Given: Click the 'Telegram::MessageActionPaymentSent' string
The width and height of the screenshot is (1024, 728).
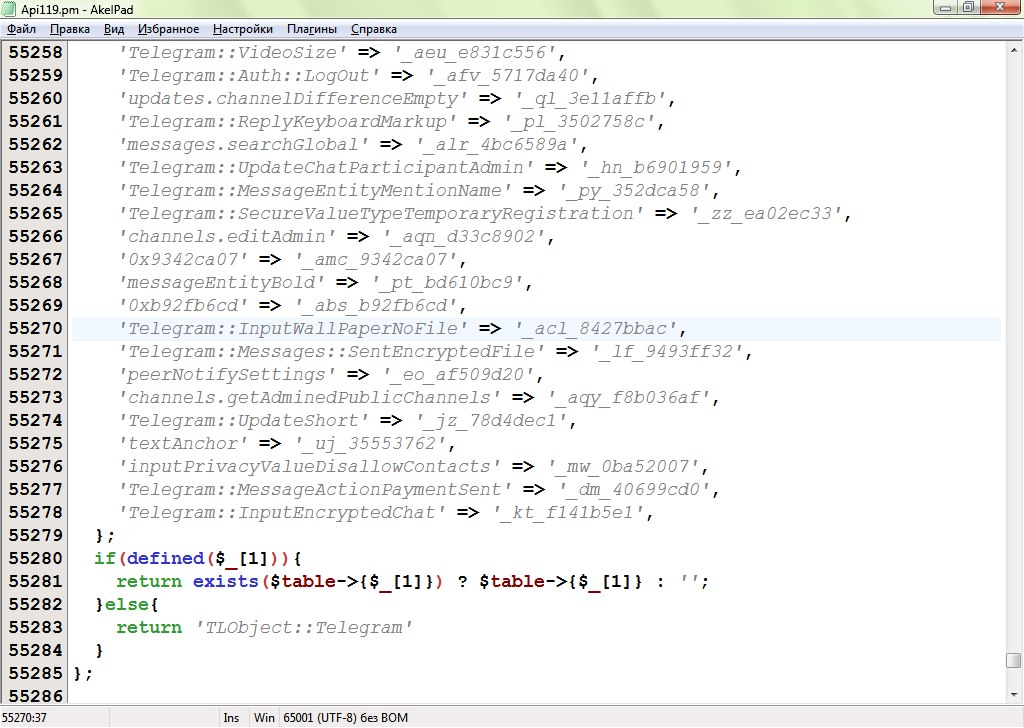Looking at the screenshot, I should [314, 489].
